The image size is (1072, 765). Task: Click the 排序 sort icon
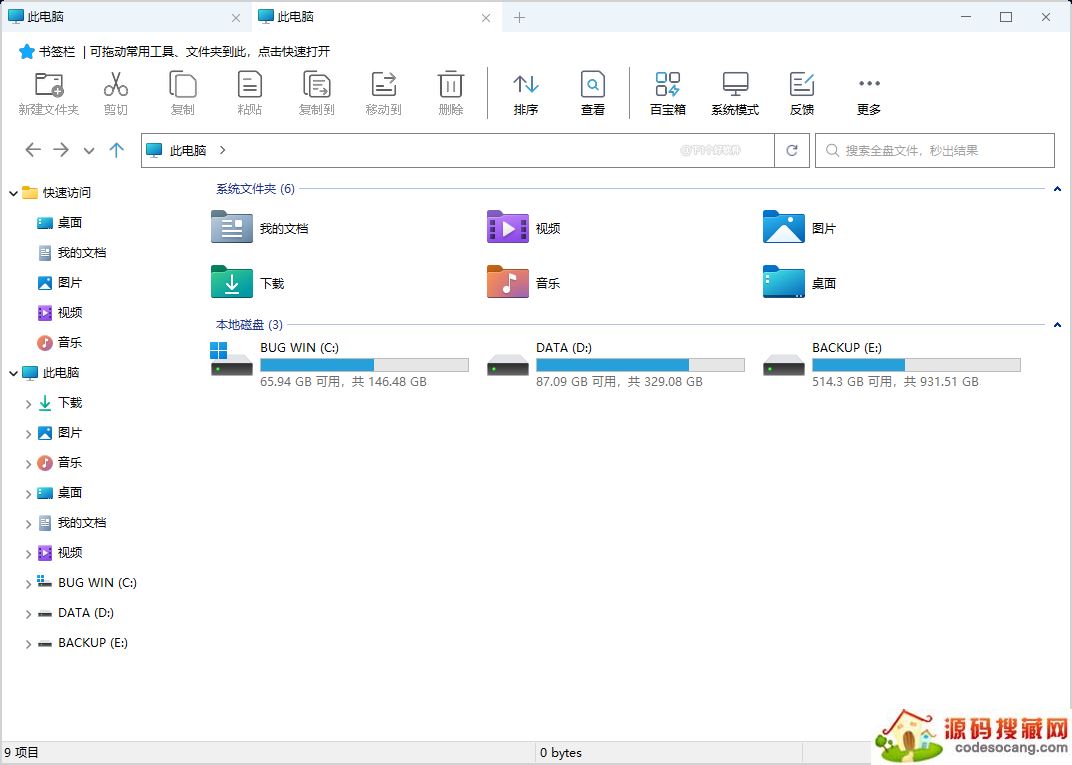(526, 85)
